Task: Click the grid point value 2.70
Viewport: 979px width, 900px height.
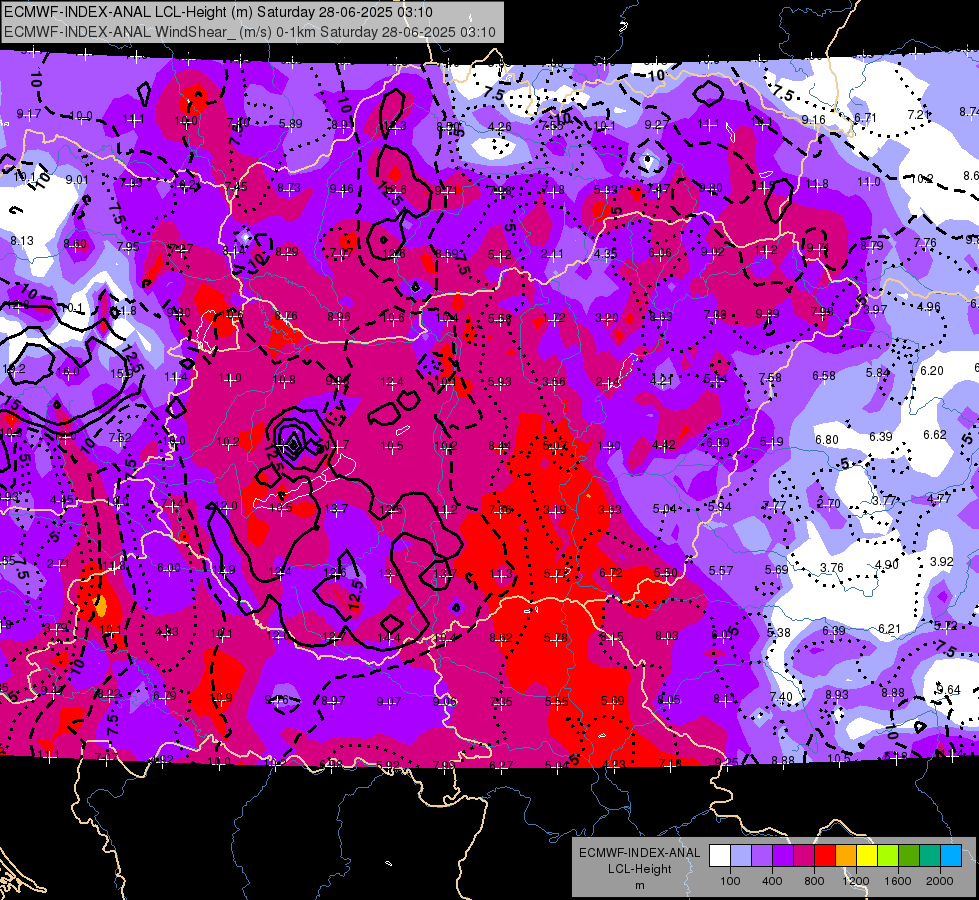Action: pos(829,503)
